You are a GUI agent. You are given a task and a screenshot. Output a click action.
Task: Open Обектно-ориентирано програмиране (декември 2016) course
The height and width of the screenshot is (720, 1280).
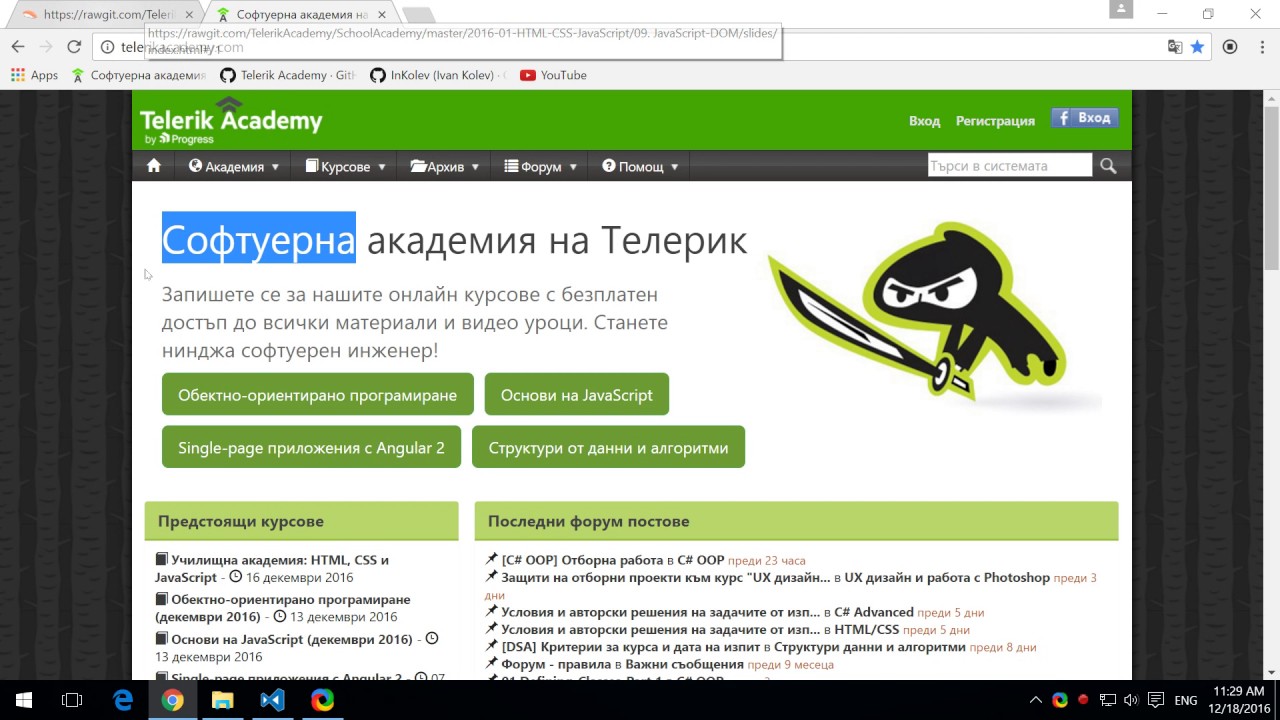click(283, 608)
